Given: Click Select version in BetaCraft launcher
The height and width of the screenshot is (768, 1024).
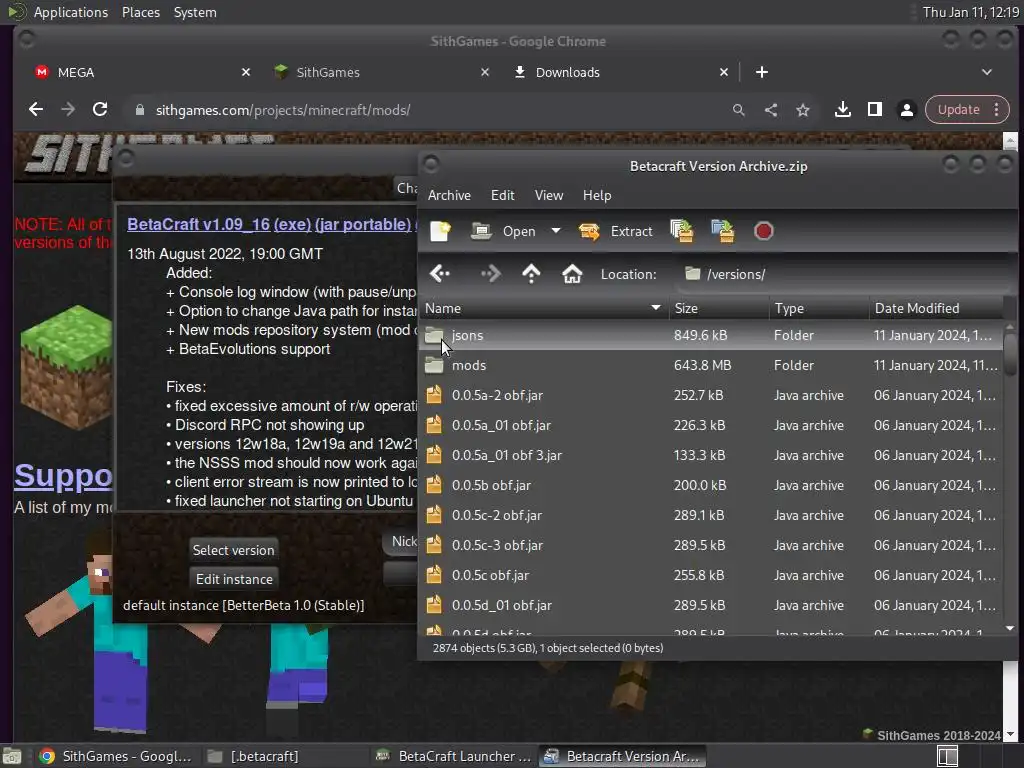Looking at the screenshot, I should (x=233, y=550).
